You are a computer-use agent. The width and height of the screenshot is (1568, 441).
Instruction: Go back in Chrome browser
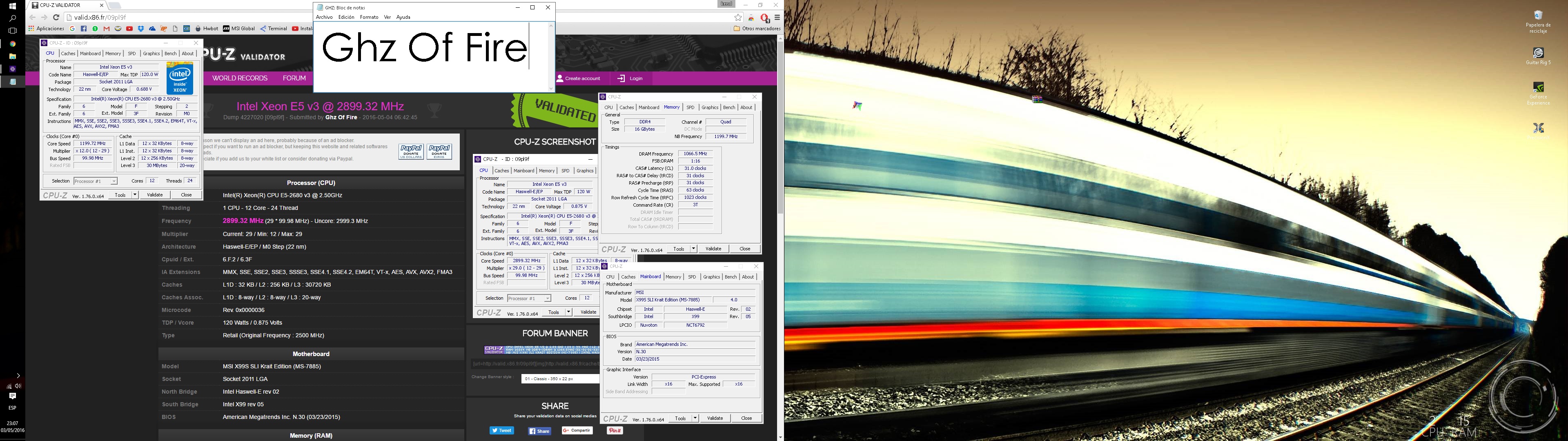(32, 18)
